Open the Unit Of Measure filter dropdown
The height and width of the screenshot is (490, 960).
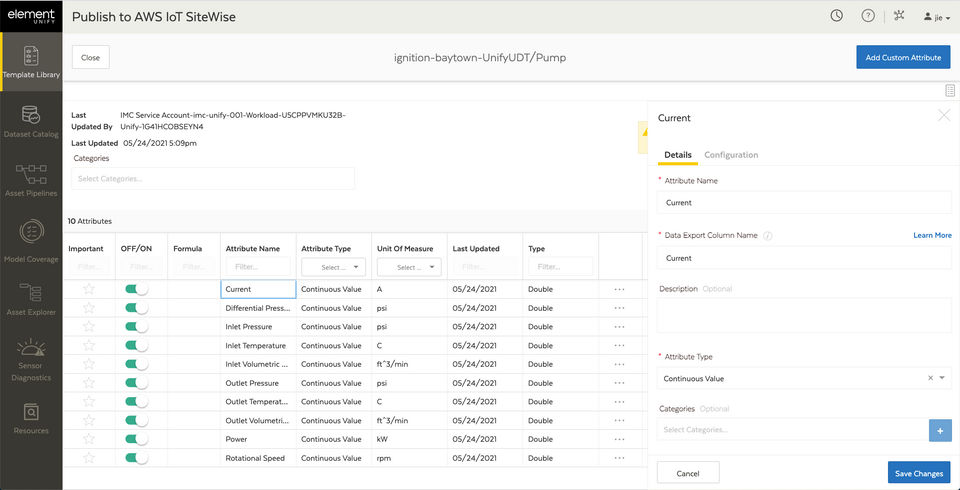coord(409,267)
